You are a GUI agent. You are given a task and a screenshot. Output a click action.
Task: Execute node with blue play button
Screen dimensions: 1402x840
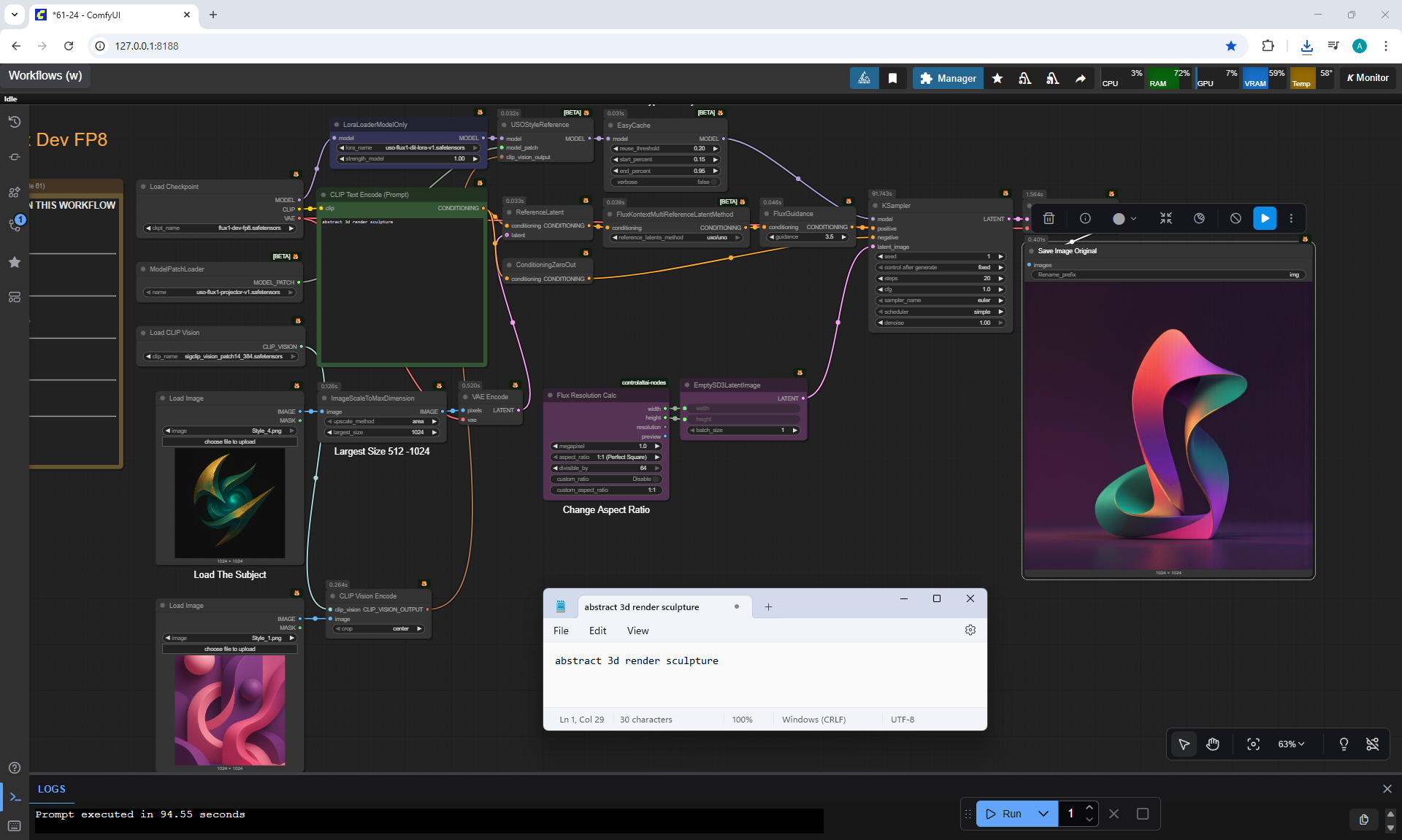coord(1265,218)
